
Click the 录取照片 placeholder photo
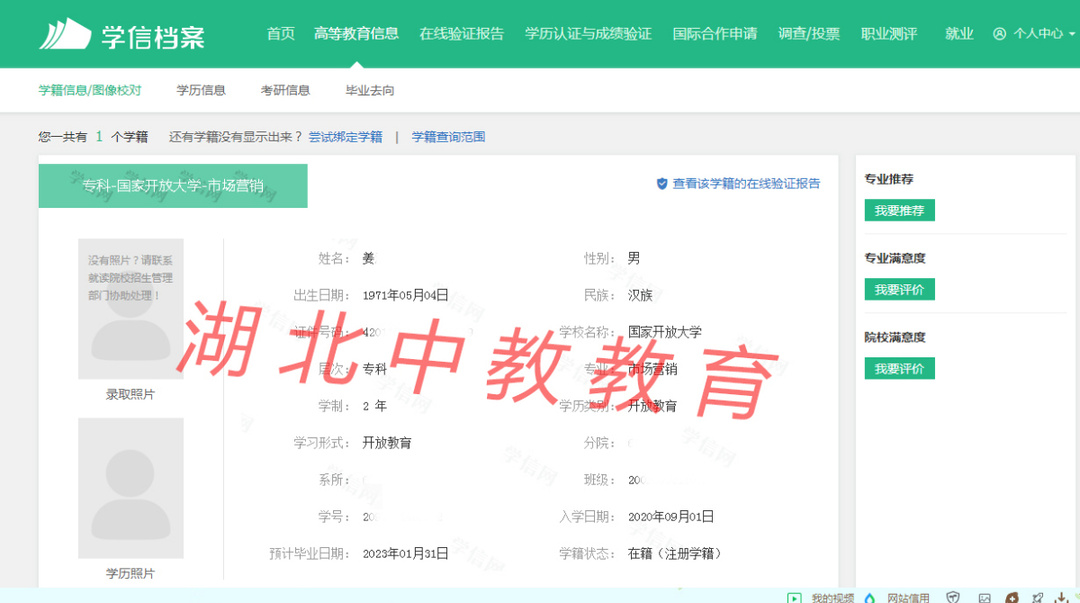[131, 309]
